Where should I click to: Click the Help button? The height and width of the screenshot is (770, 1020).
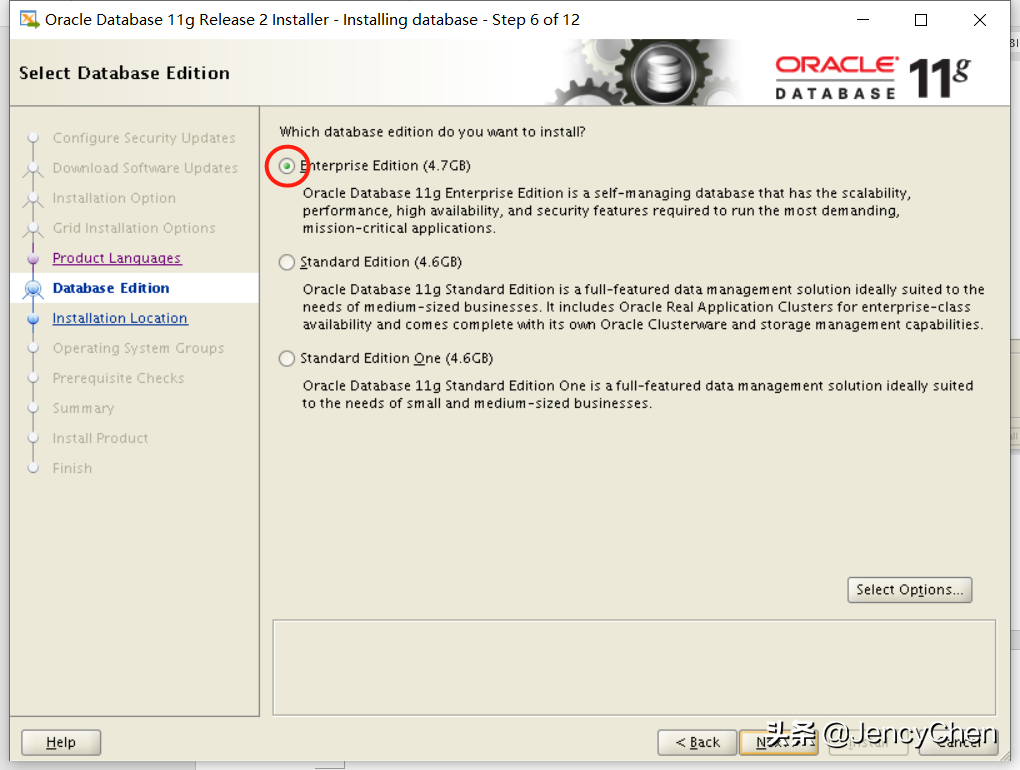click(x=61, y=742)
